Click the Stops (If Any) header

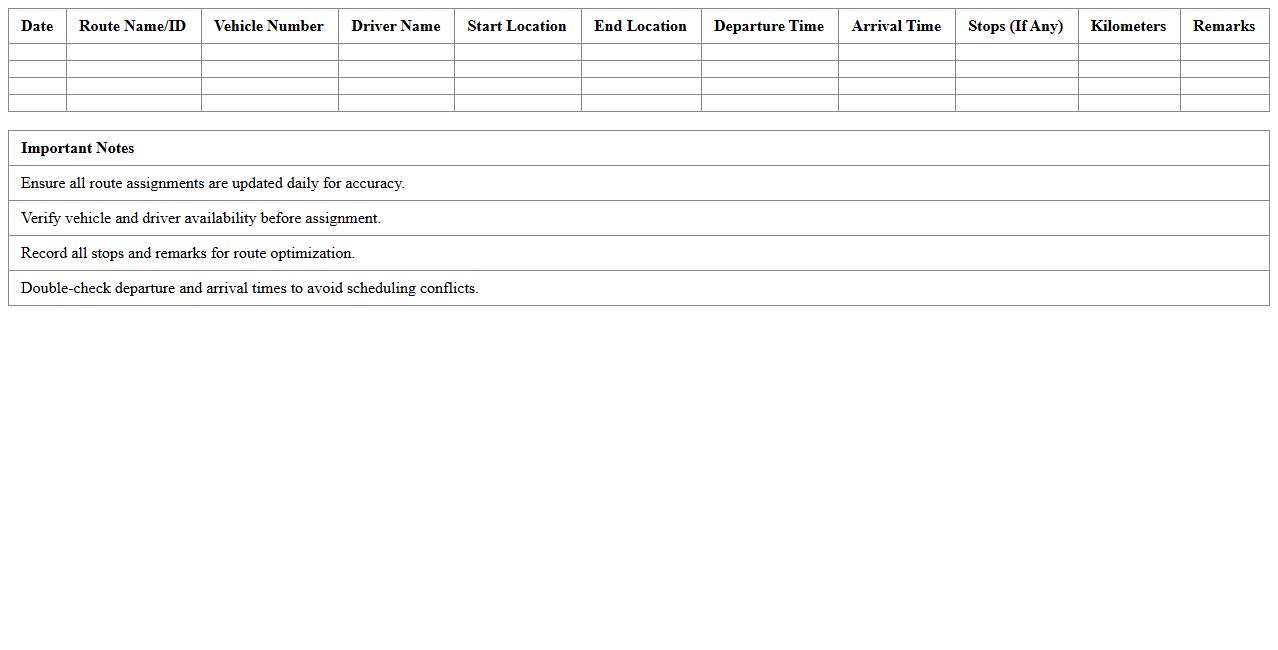1016,26
